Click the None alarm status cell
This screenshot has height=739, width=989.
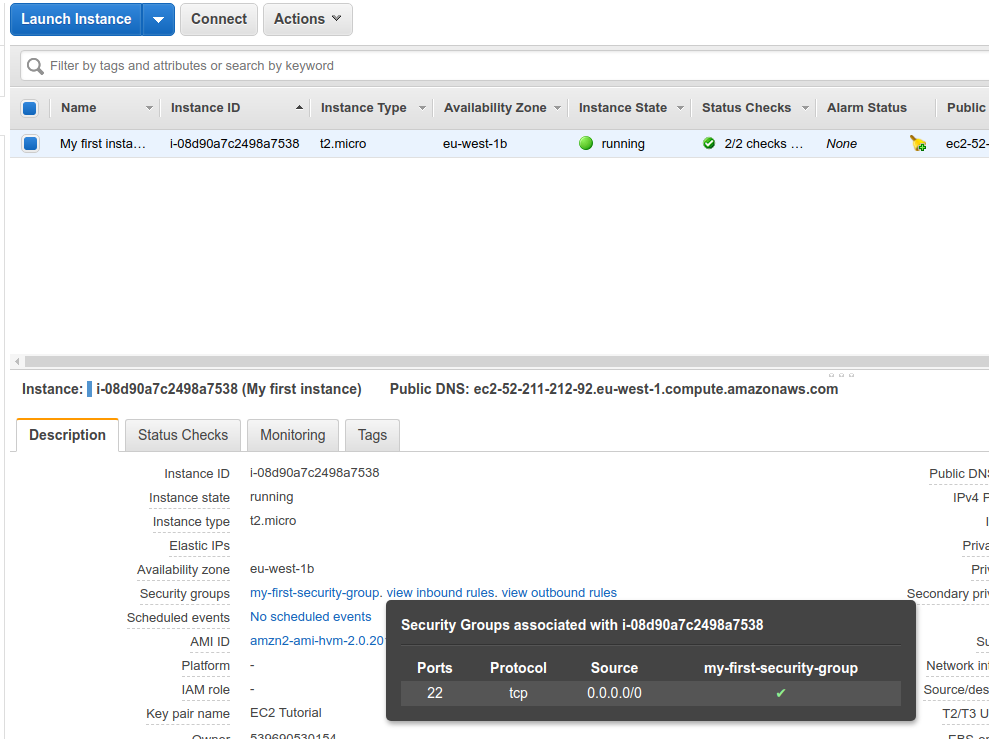(x=841, y=144)
